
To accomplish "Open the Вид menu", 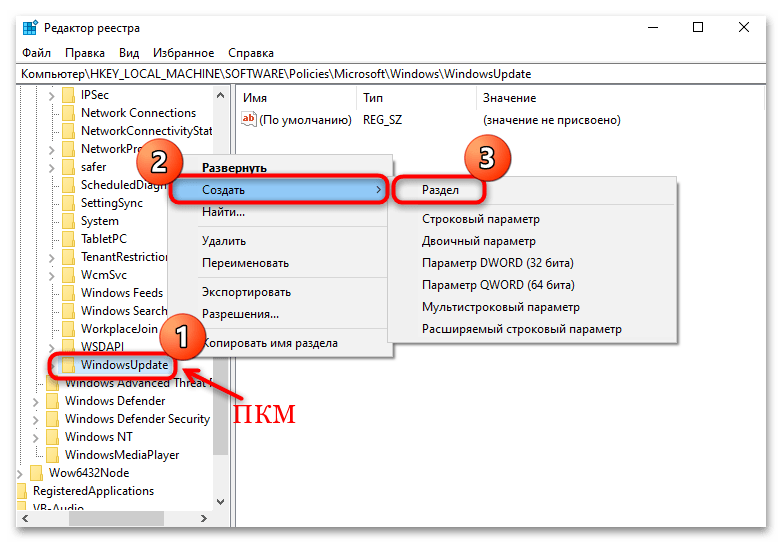I will pos(129,53).
